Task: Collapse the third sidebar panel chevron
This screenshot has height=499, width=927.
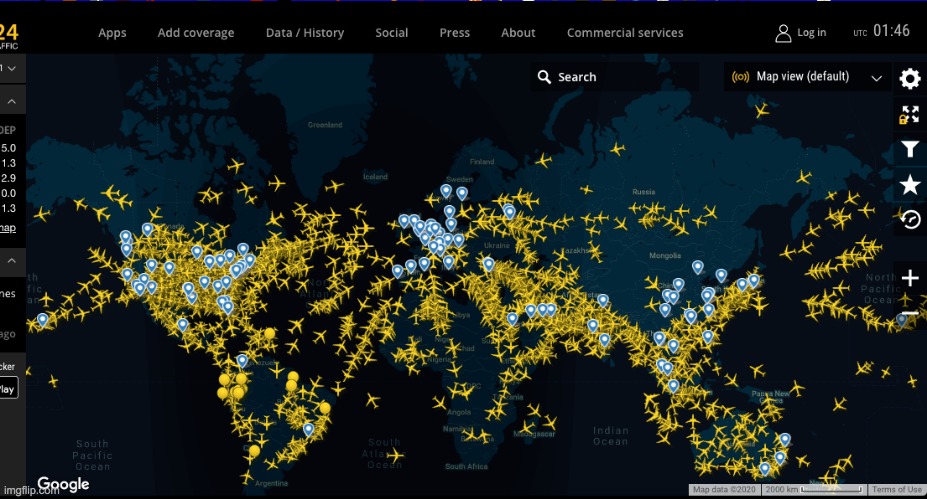Action: pos(12,260)
